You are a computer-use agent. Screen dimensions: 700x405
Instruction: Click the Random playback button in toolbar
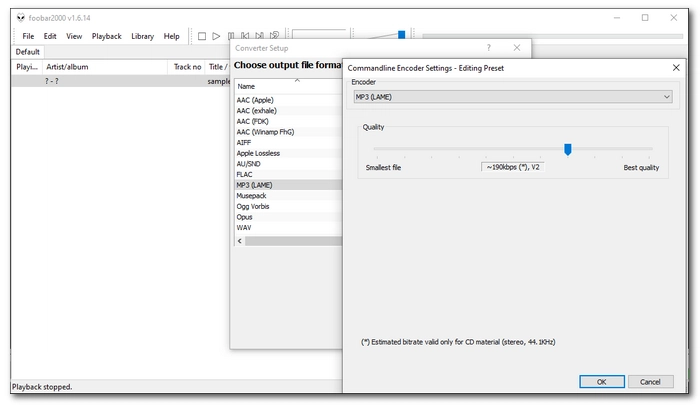(274, 35)
